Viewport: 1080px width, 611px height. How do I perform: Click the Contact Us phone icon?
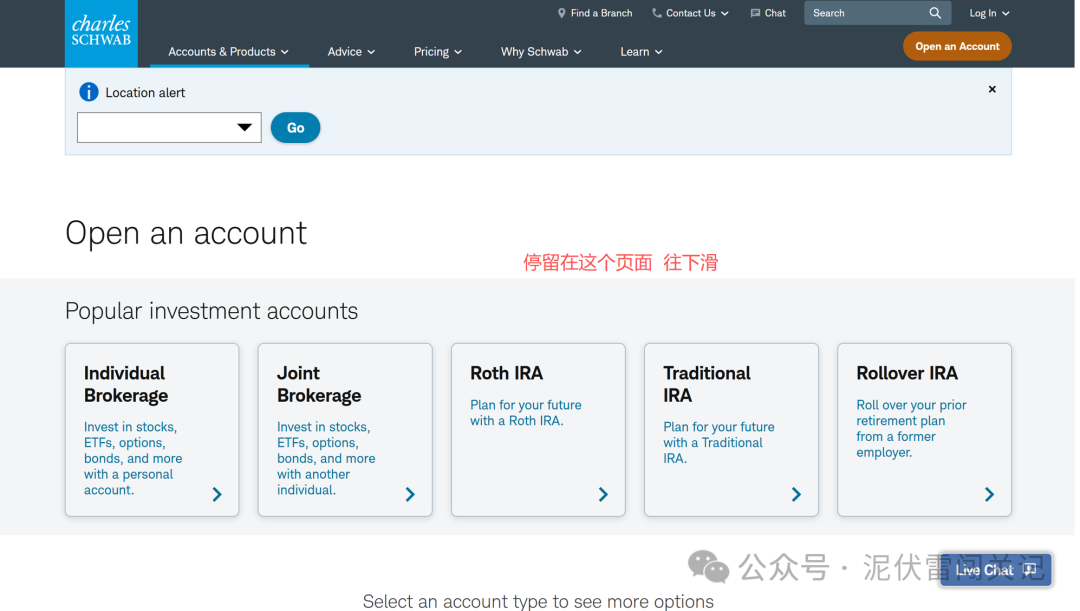656,13
